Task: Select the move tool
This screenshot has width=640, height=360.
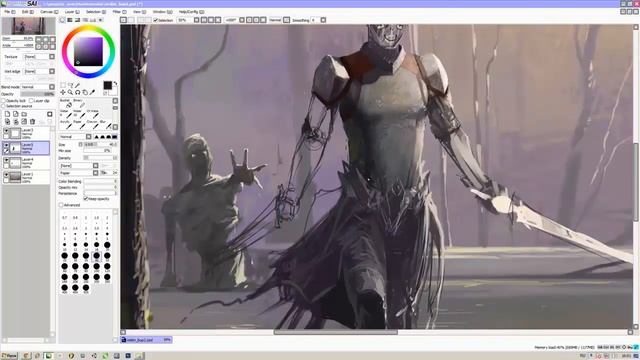Action: pos(63,93)
